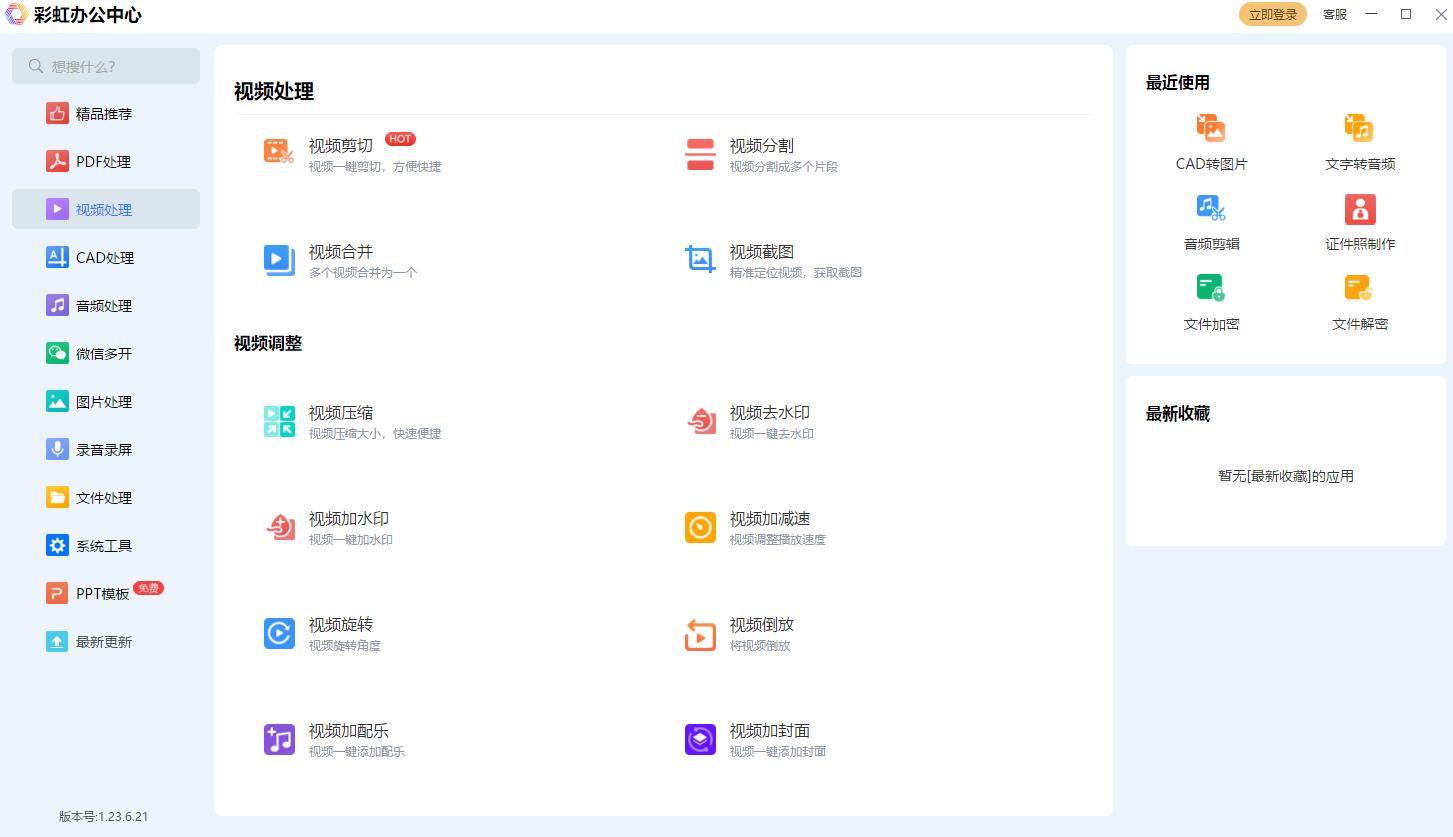The height and width of the screenshot is (837, 1453).
Task: Open 视频加配乐 add music icon
Action: click(279, 739)
